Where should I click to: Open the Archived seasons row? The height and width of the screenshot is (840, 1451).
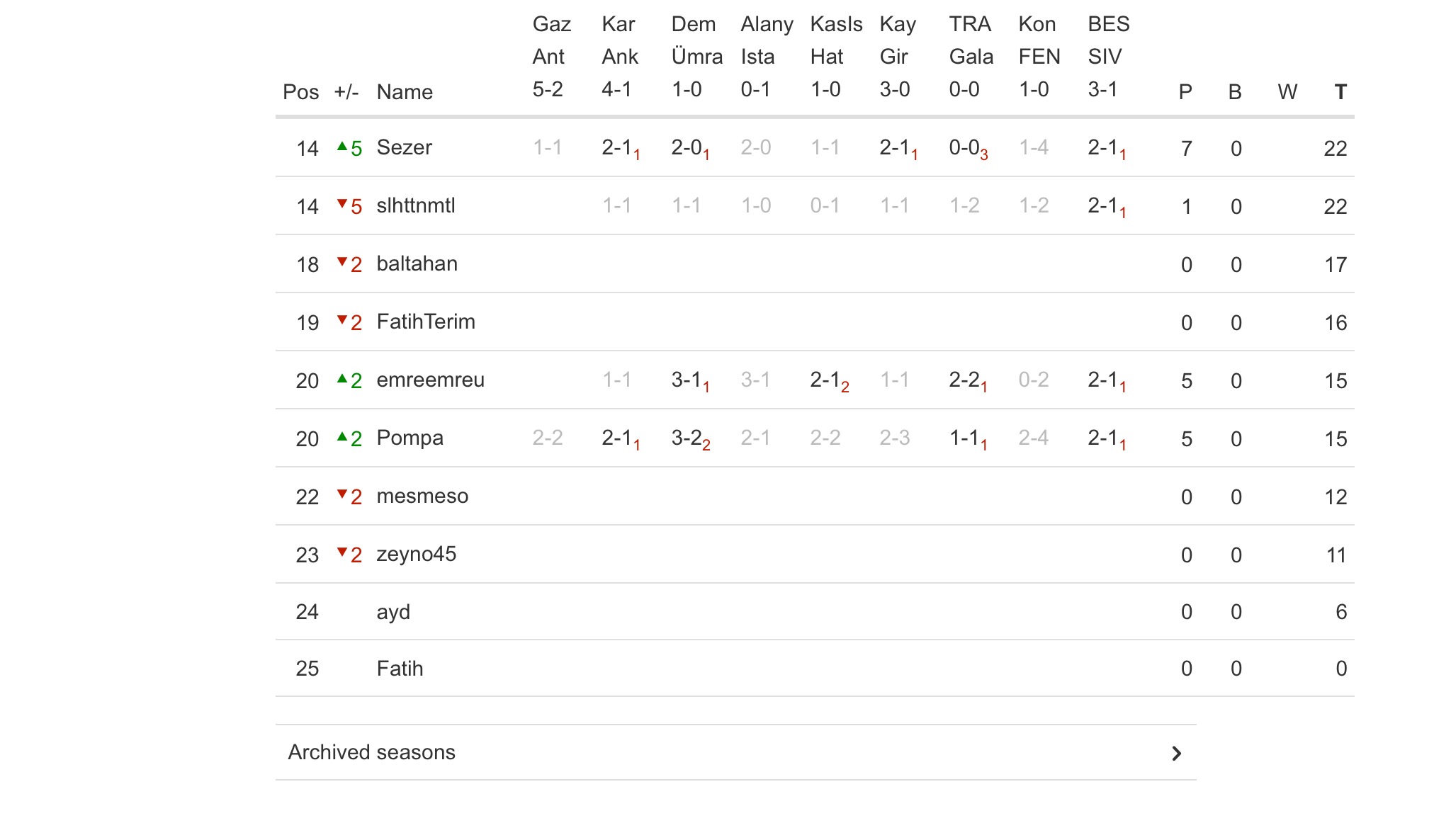coord(371,752)
